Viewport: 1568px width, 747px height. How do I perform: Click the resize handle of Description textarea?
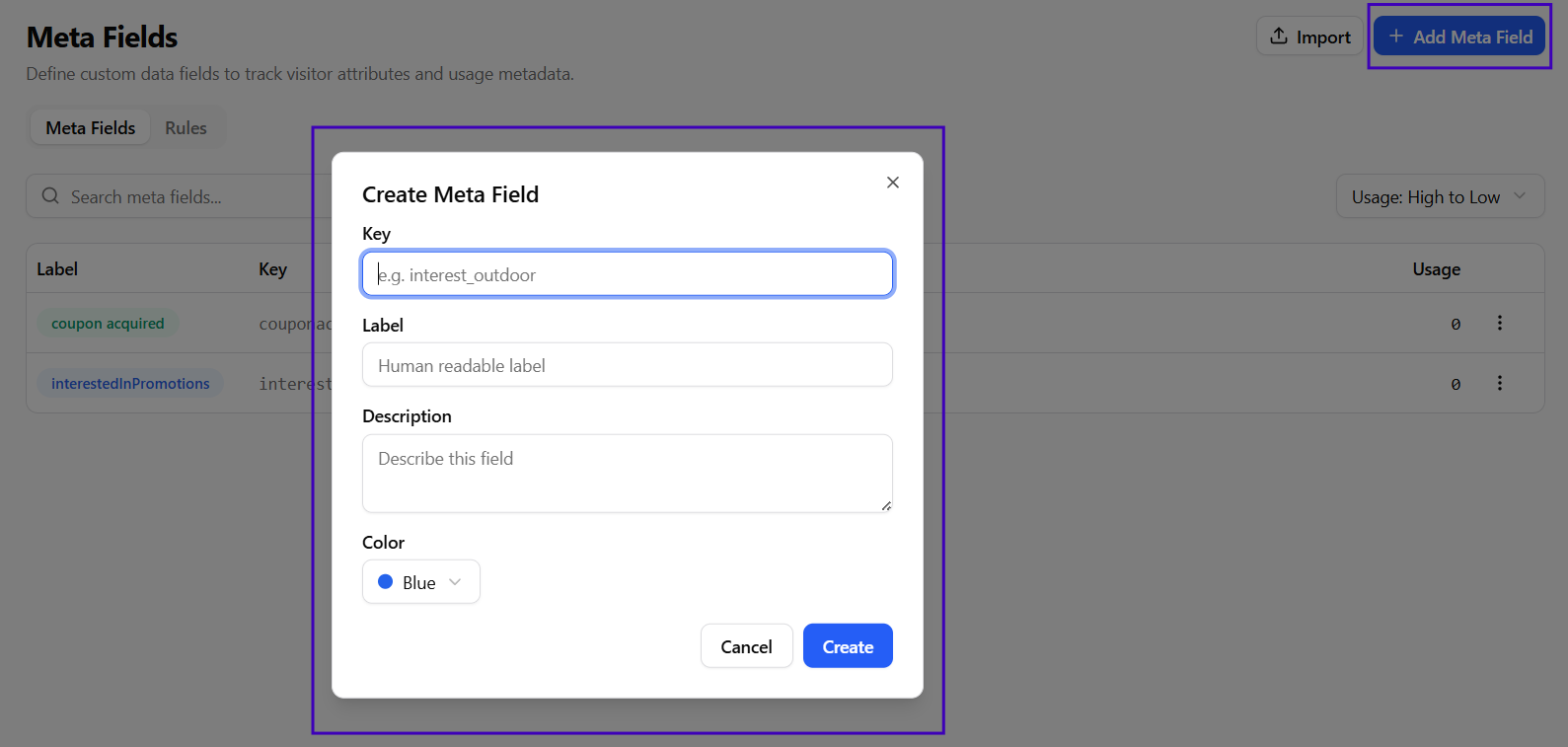pos(886,506)
